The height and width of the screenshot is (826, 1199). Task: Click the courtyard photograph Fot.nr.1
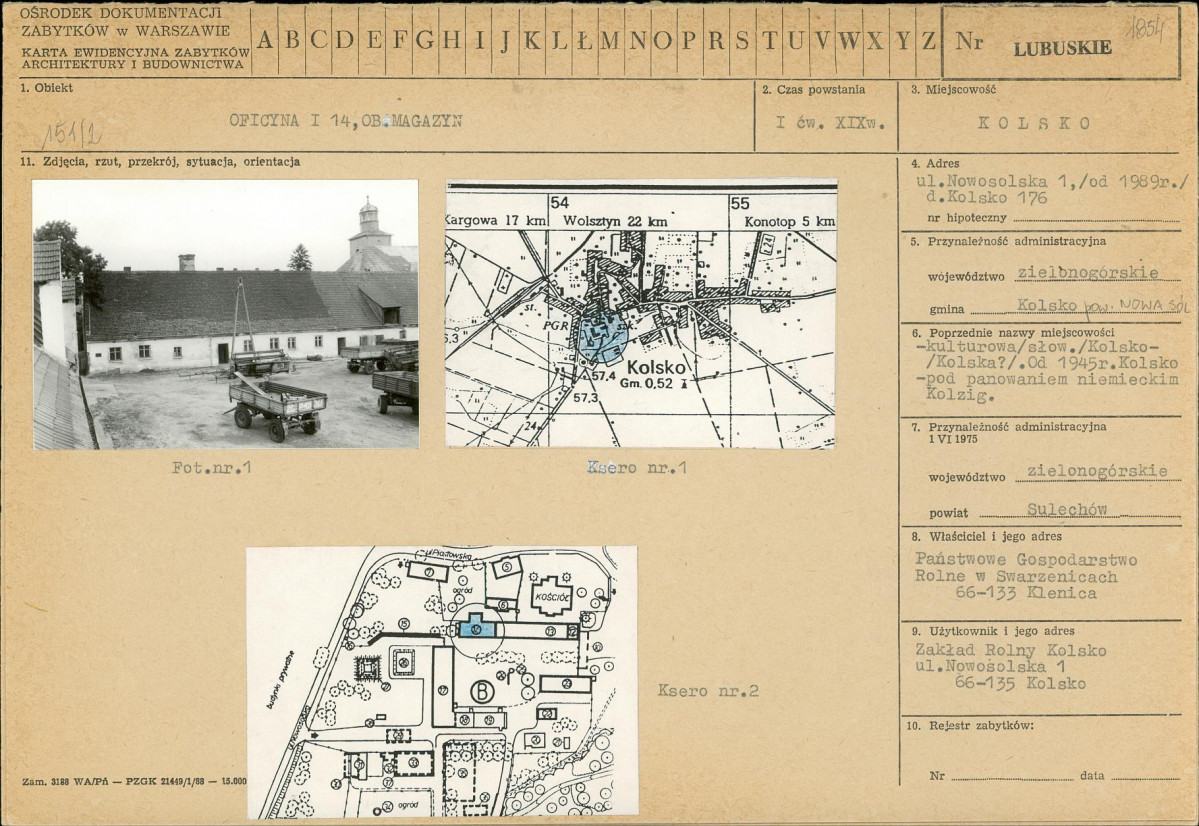[x=225, y=314]
